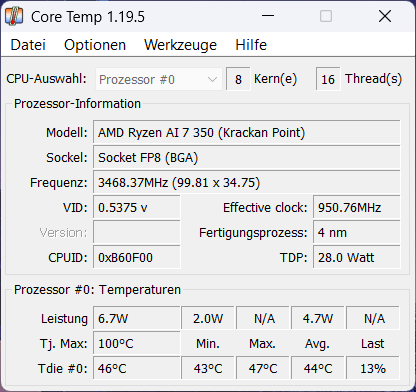The width and height of the screenshot is (416, 392).
Task: Click the Max. column header
Action: point(263,343)
